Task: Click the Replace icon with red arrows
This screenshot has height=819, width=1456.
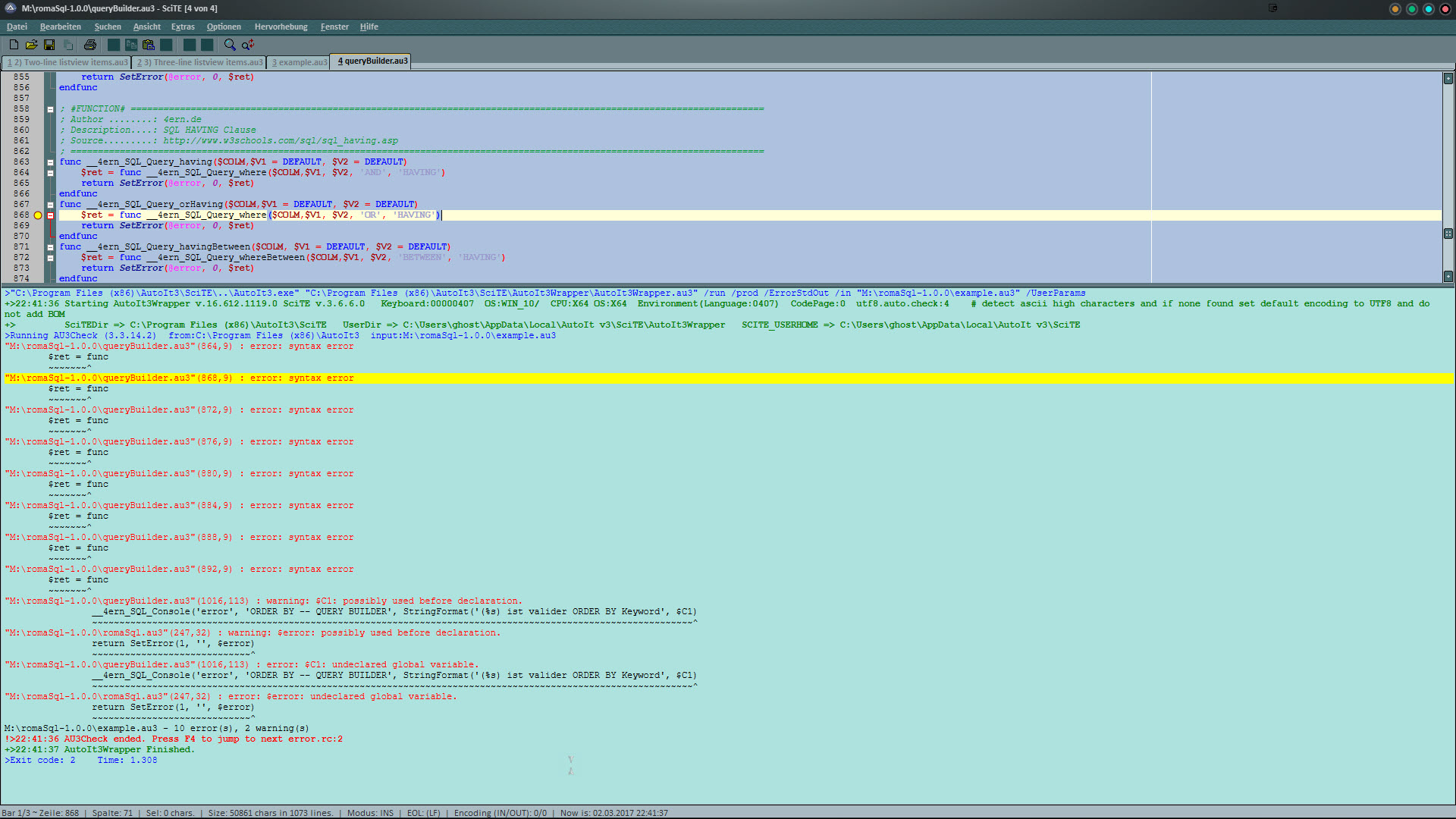Action: click(x=248, y=45)
